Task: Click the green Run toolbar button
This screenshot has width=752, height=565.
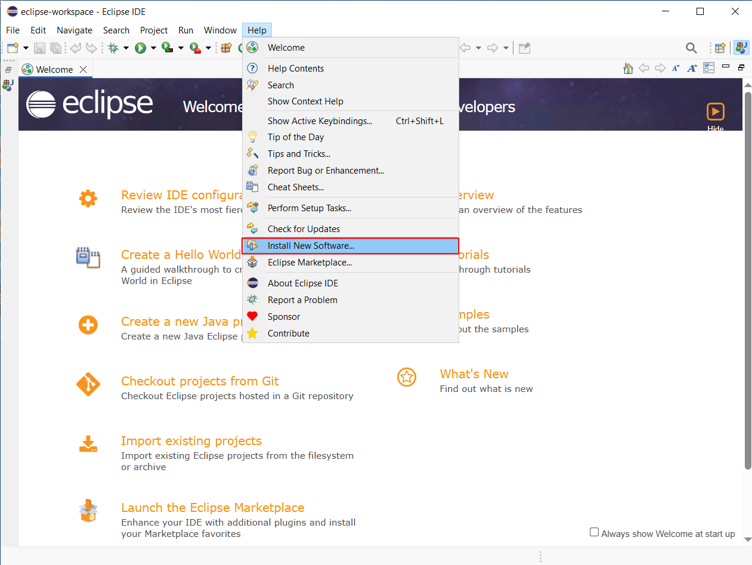Action: tap(141, 48)
